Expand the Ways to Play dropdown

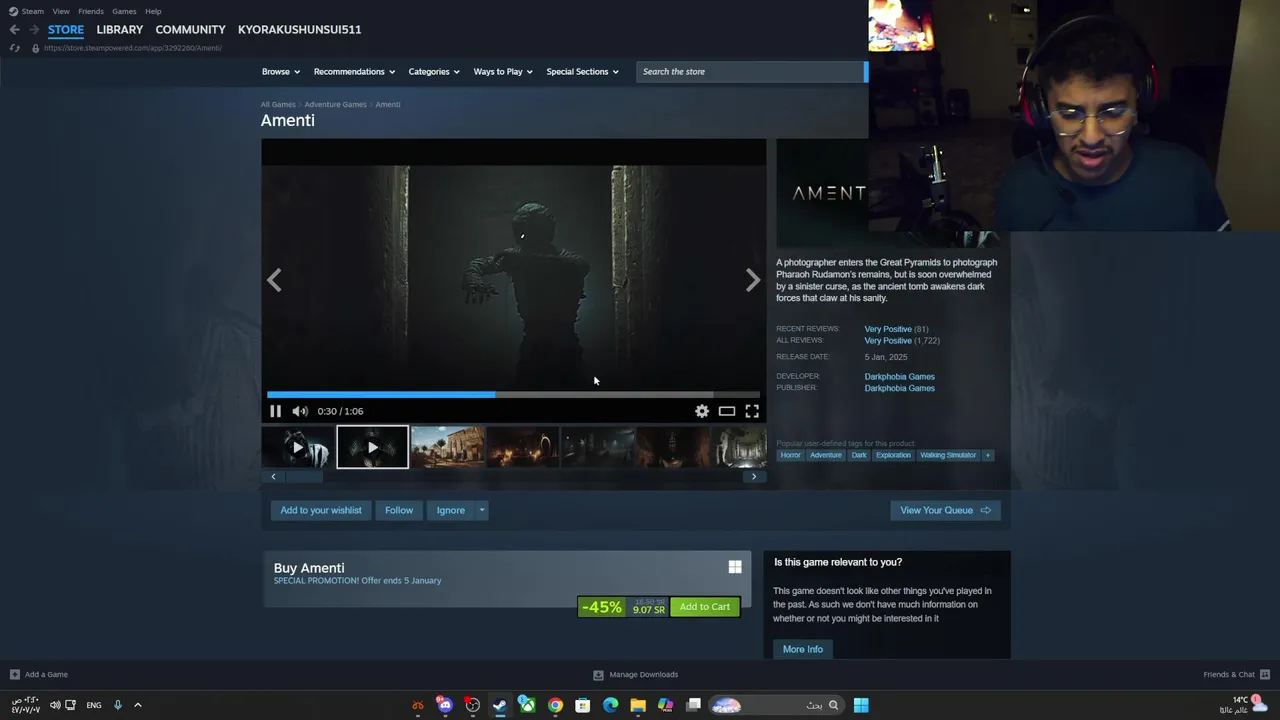[x=503, y=72]
